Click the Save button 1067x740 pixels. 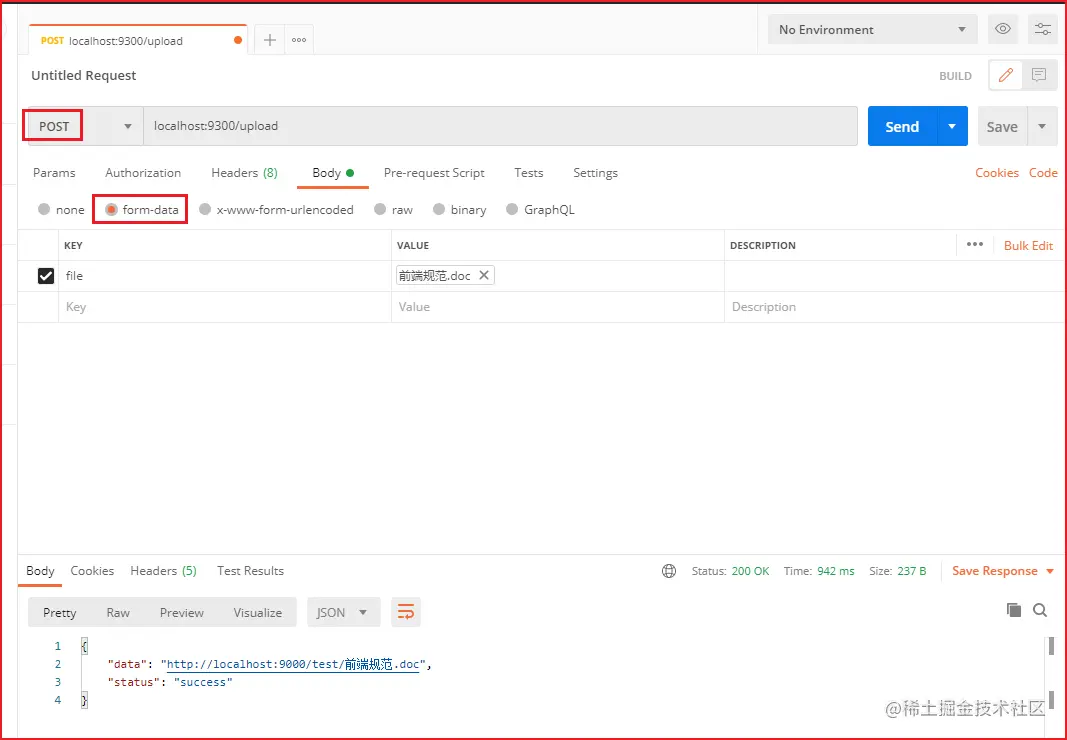click(1002, 126)
